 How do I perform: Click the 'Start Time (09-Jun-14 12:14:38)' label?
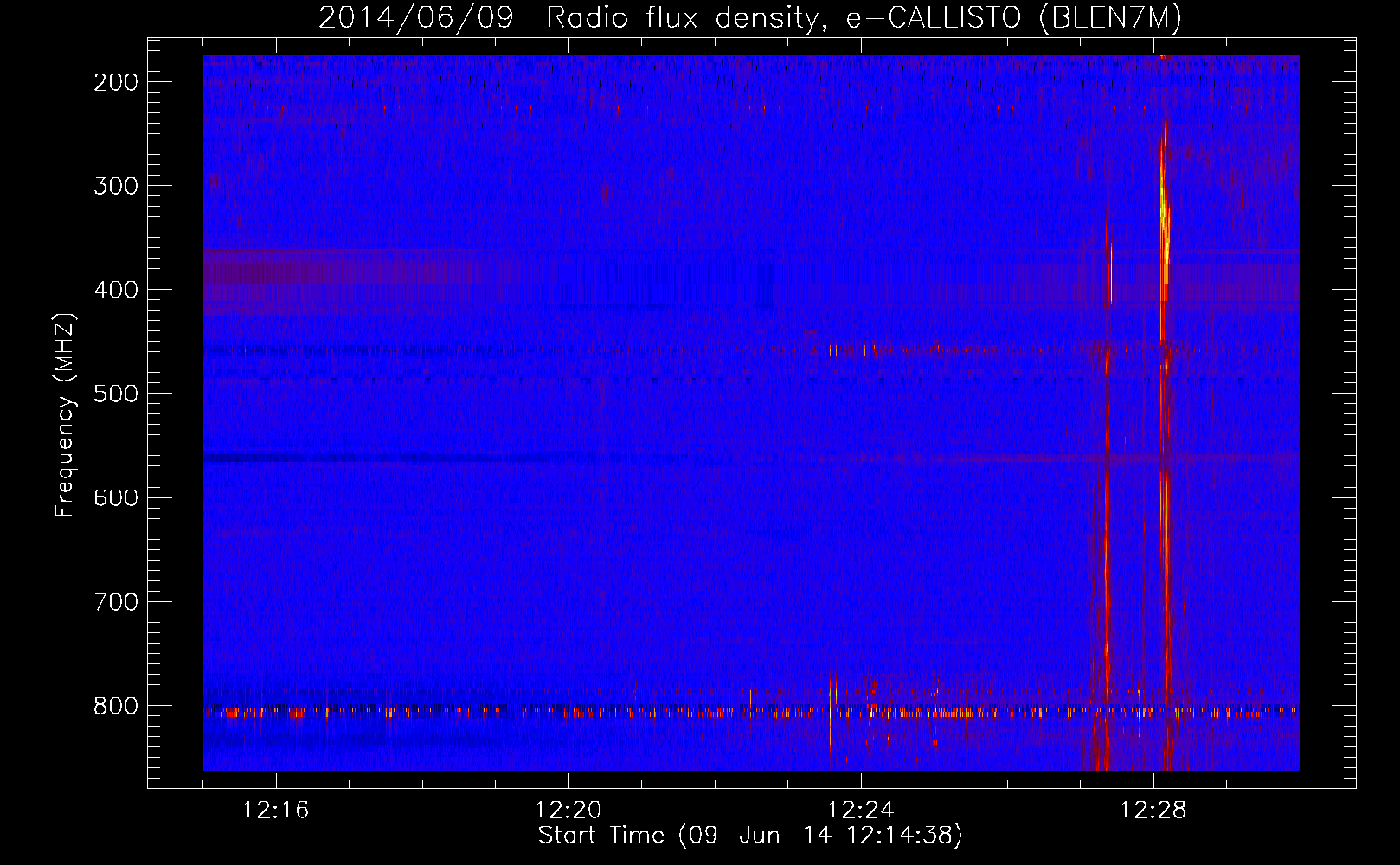point(750,836)
